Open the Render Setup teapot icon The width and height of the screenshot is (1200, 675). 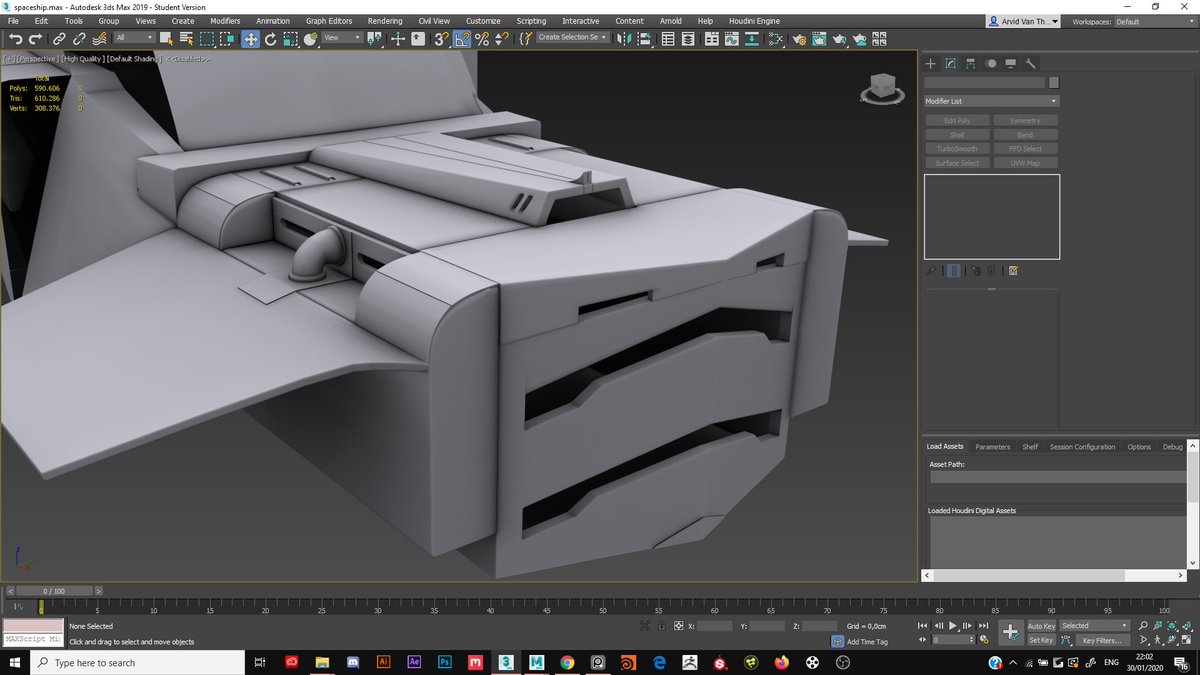click(799, 39)
